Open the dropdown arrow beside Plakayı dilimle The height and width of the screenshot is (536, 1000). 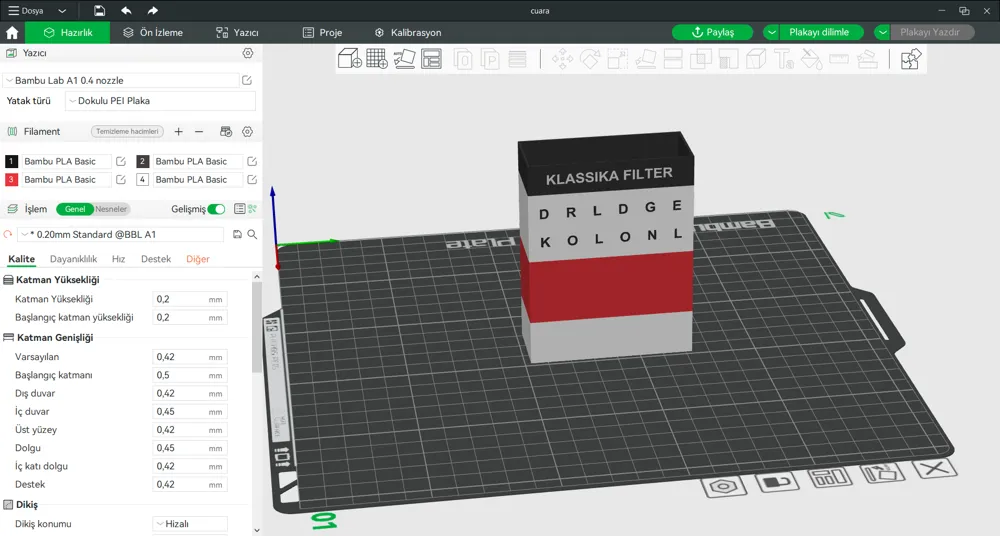point(771,33)
